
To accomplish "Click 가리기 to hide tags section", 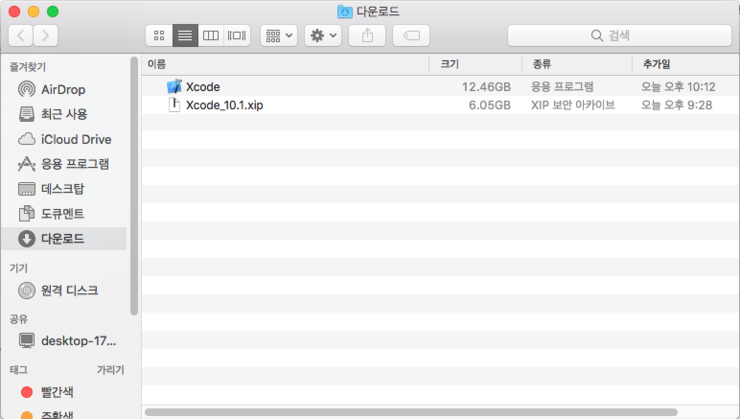I will click(x=109, y=369).
